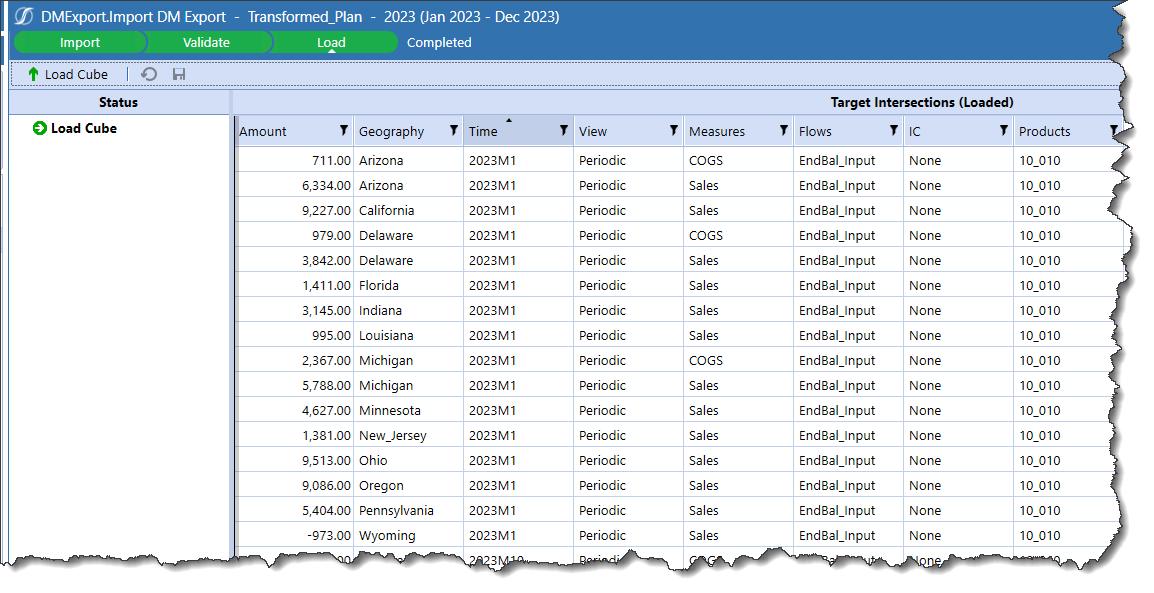Open the View column filter
The height and width of the screenshot is (593, 1154).
[673, 130]
